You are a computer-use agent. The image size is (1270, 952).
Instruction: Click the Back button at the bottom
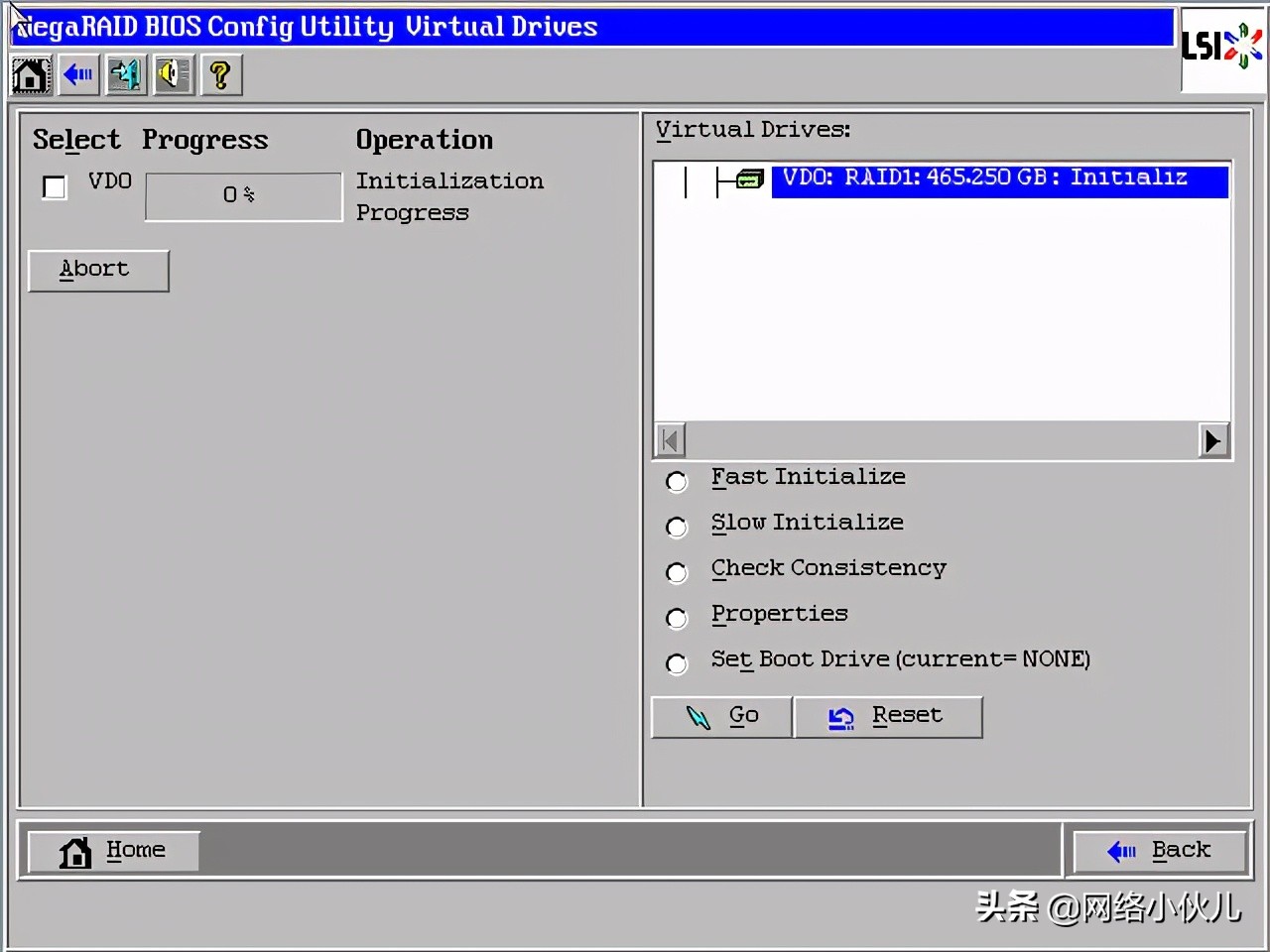[1159, 850]
